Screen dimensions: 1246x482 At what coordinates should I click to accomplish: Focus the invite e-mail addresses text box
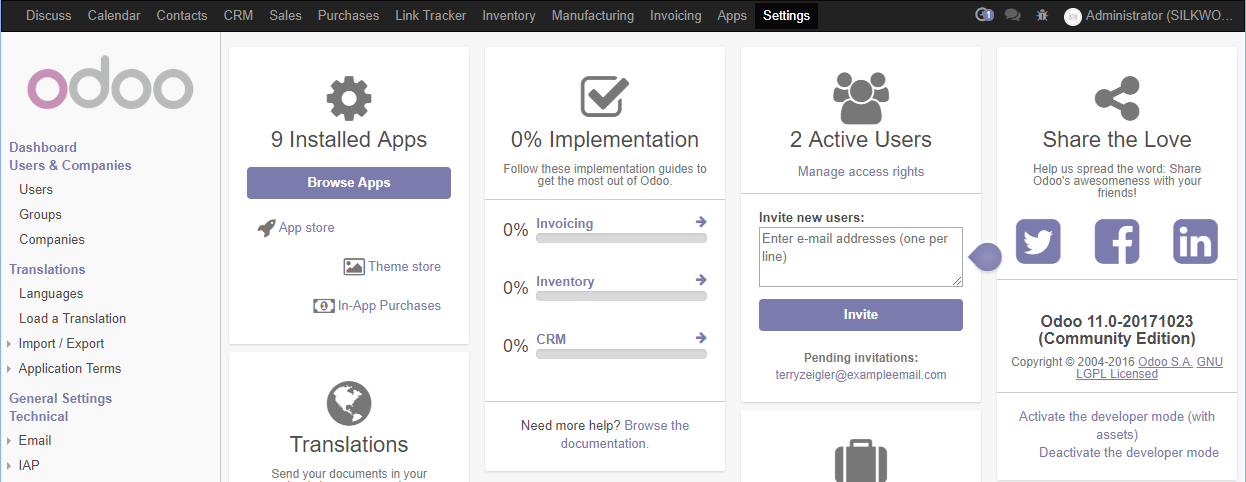coord(861,257)
